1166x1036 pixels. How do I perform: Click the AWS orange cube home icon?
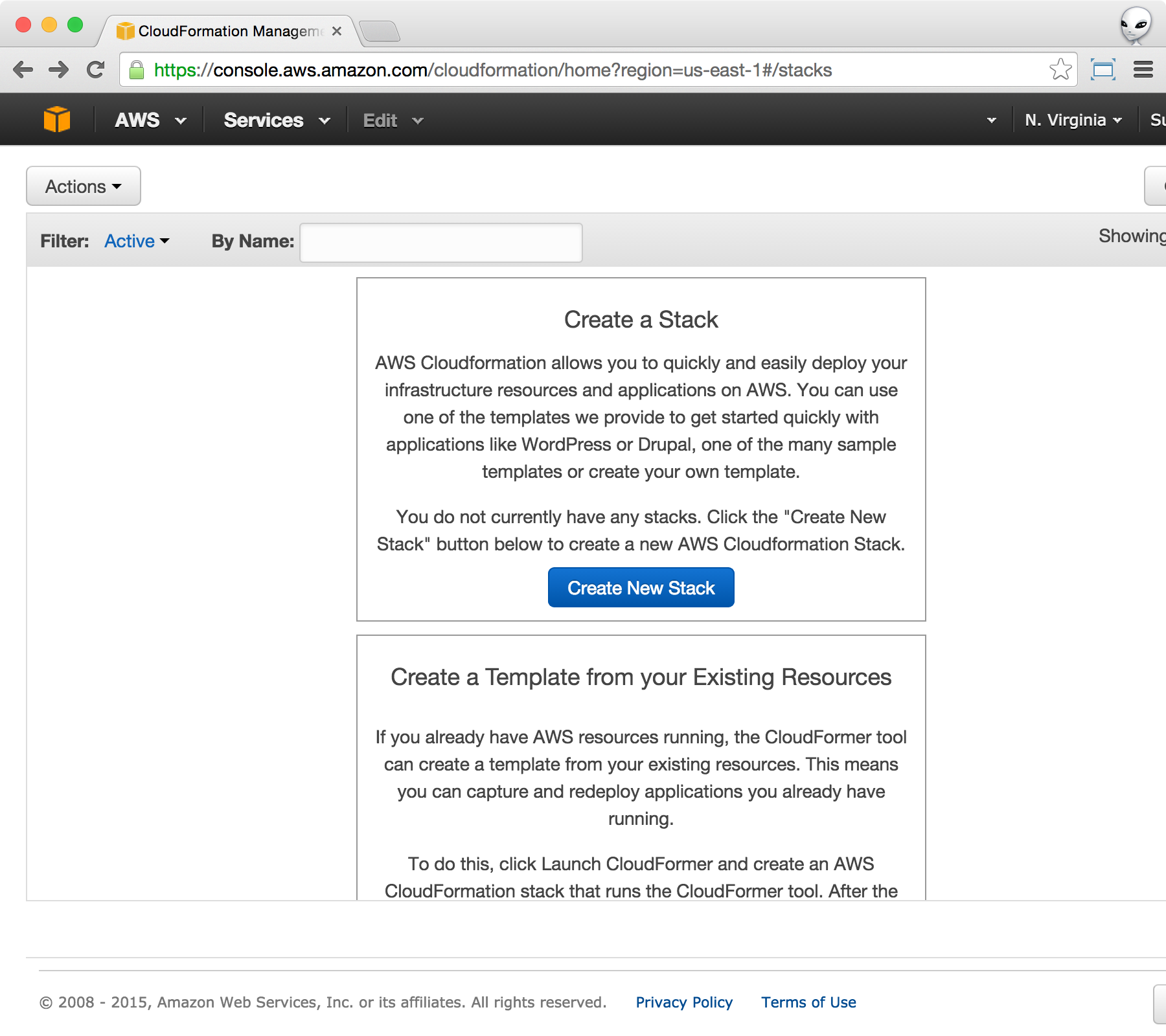57,120
